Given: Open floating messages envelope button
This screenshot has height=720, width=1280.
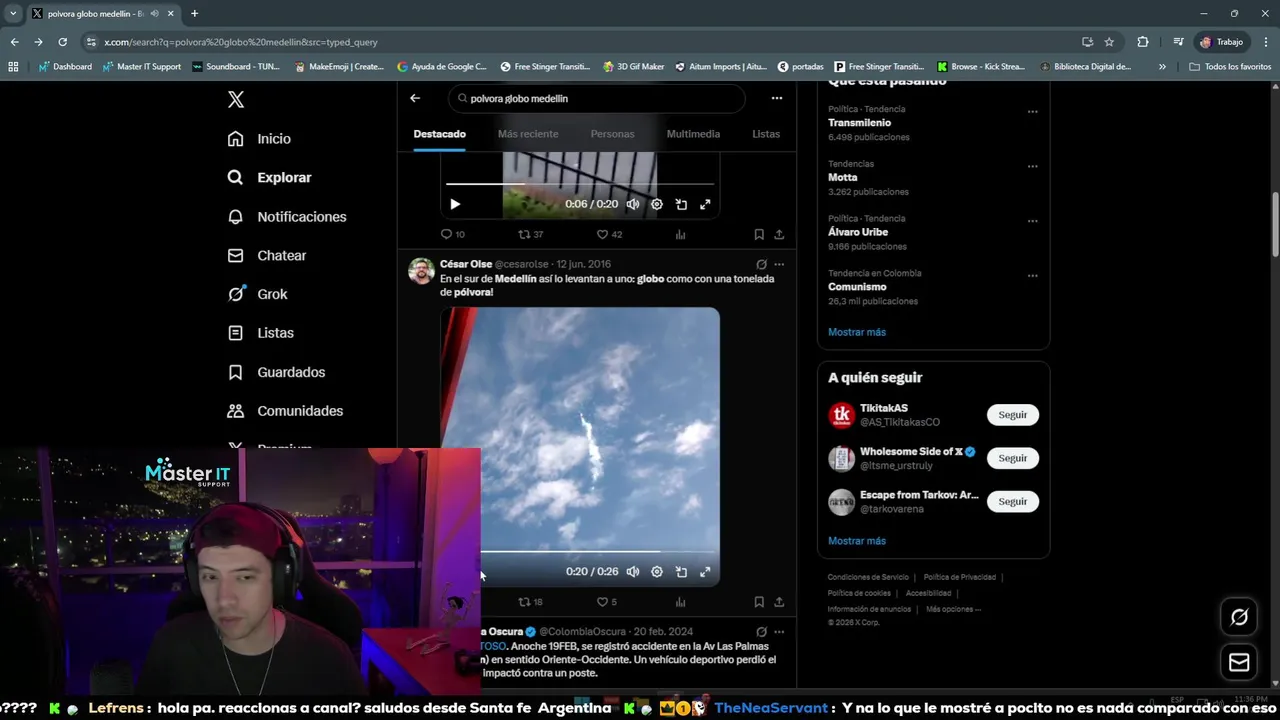Looking at the screenshot, I should [x=1239, y=662].
